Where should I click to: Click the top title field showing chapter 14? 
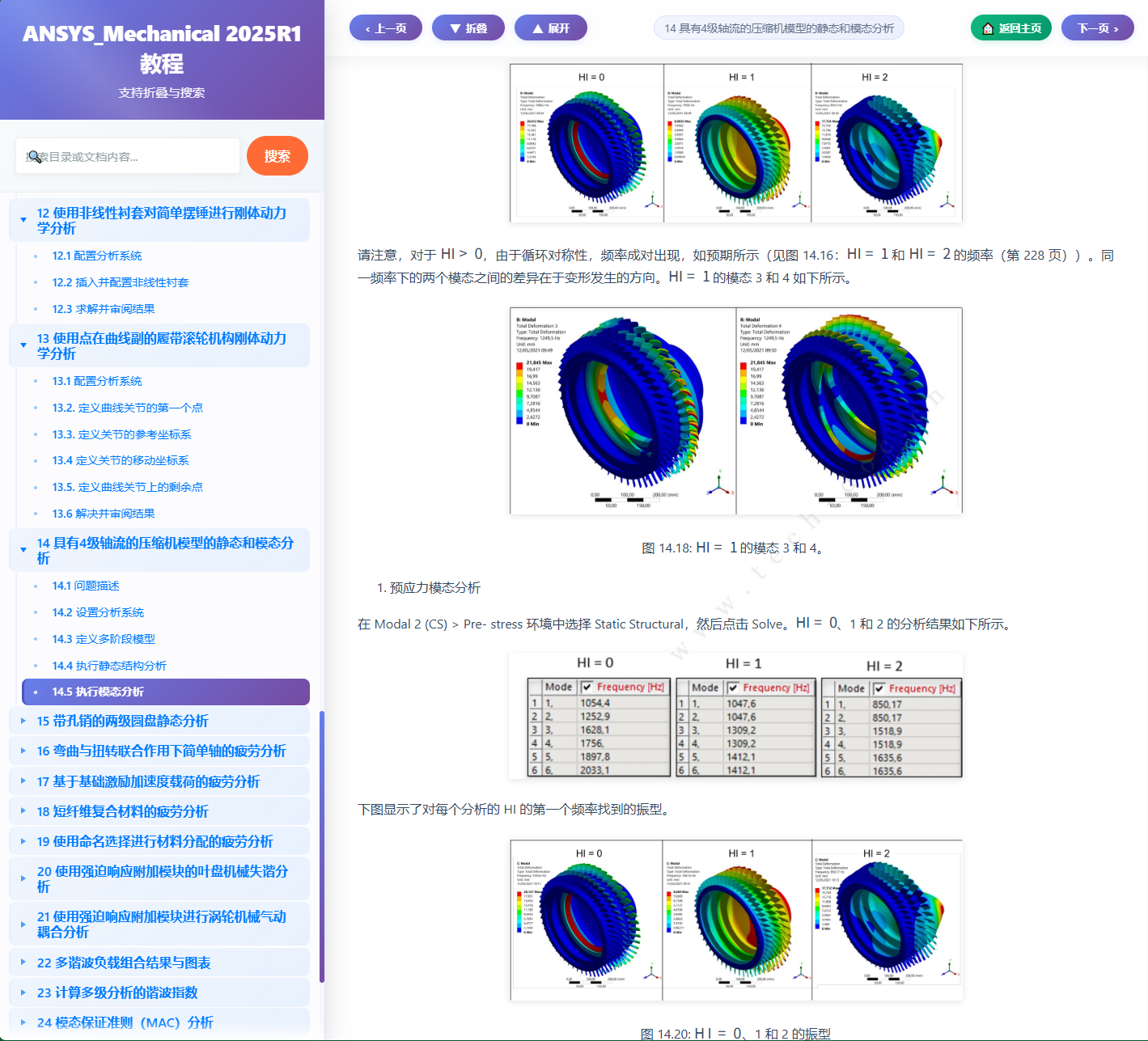click(778, 27)
